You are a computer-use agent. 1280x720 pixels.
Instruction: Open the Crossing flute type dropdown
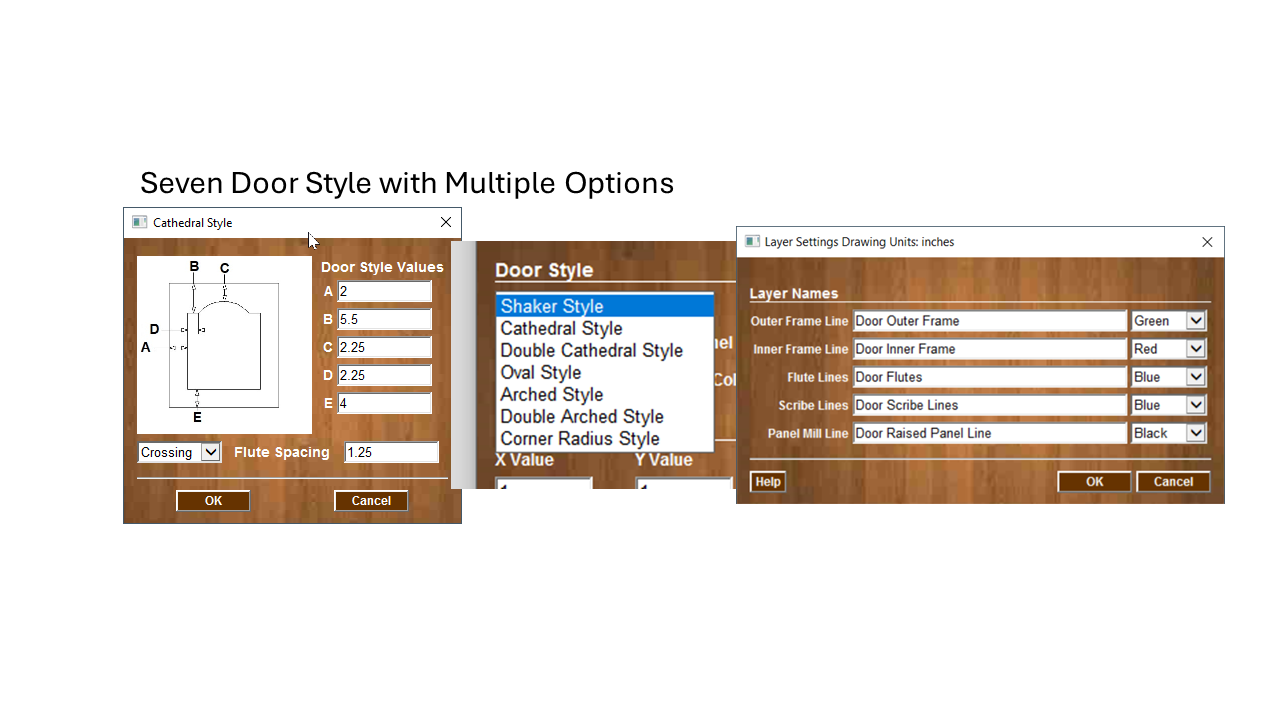[210, 452]
